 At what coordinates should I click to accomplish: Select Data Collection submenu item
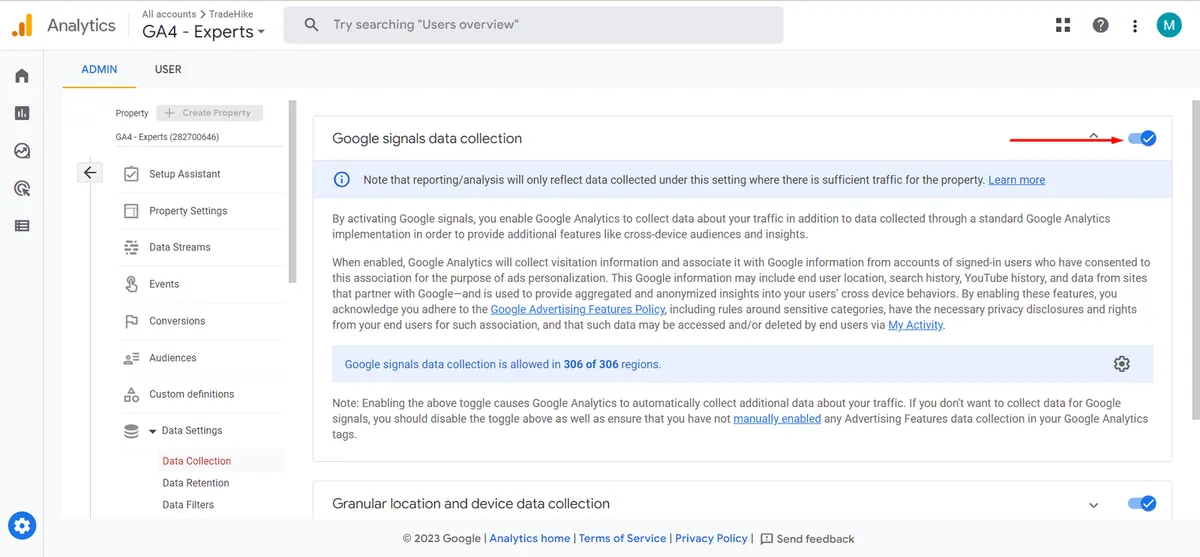[x=197, y=461]
